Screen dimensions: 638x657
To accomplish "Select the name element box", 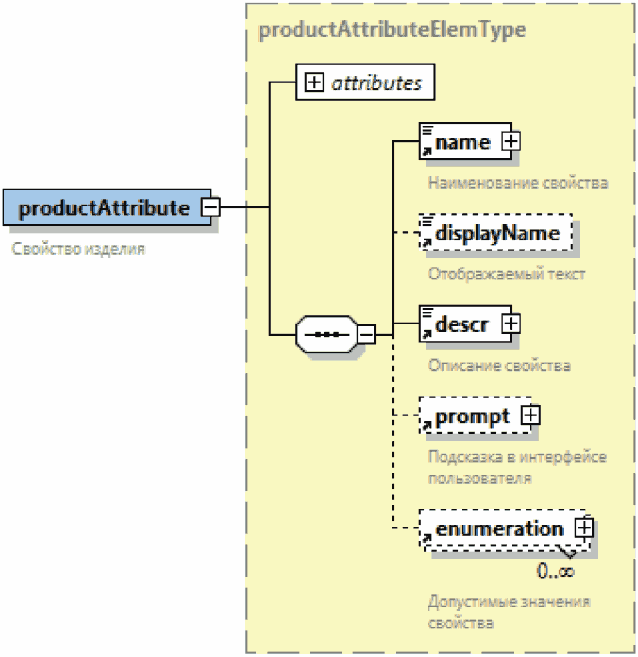I will tap(461, 143).
